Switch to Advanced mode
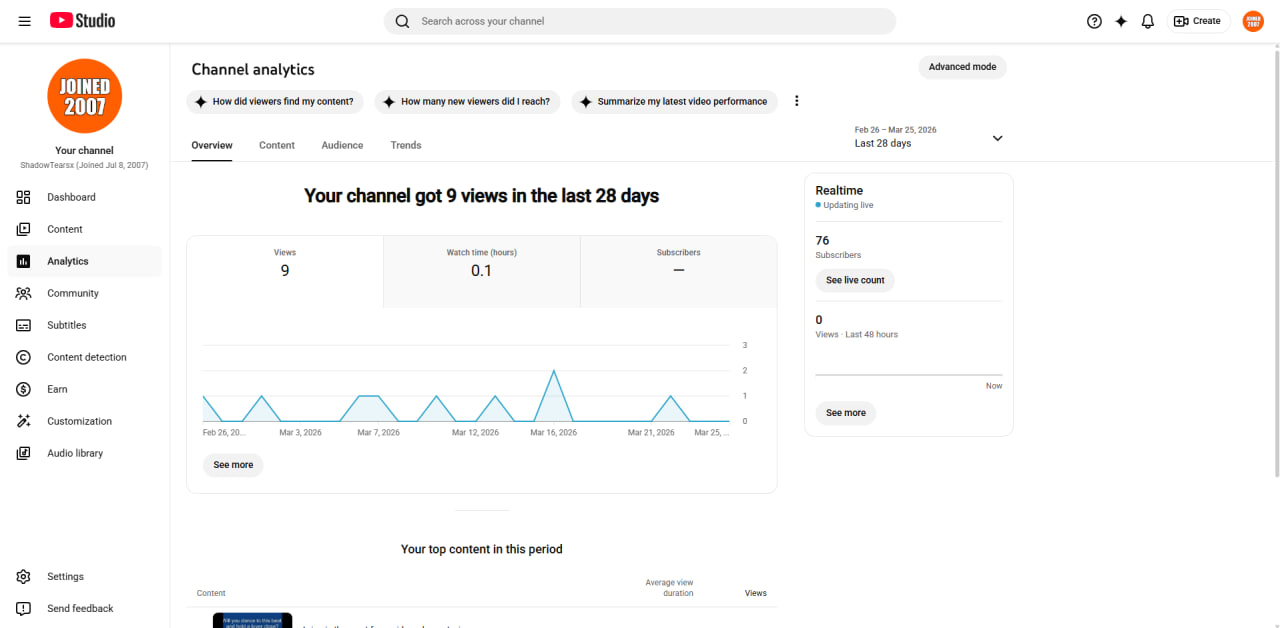1280x628 pixels. (x=962, y=67)
